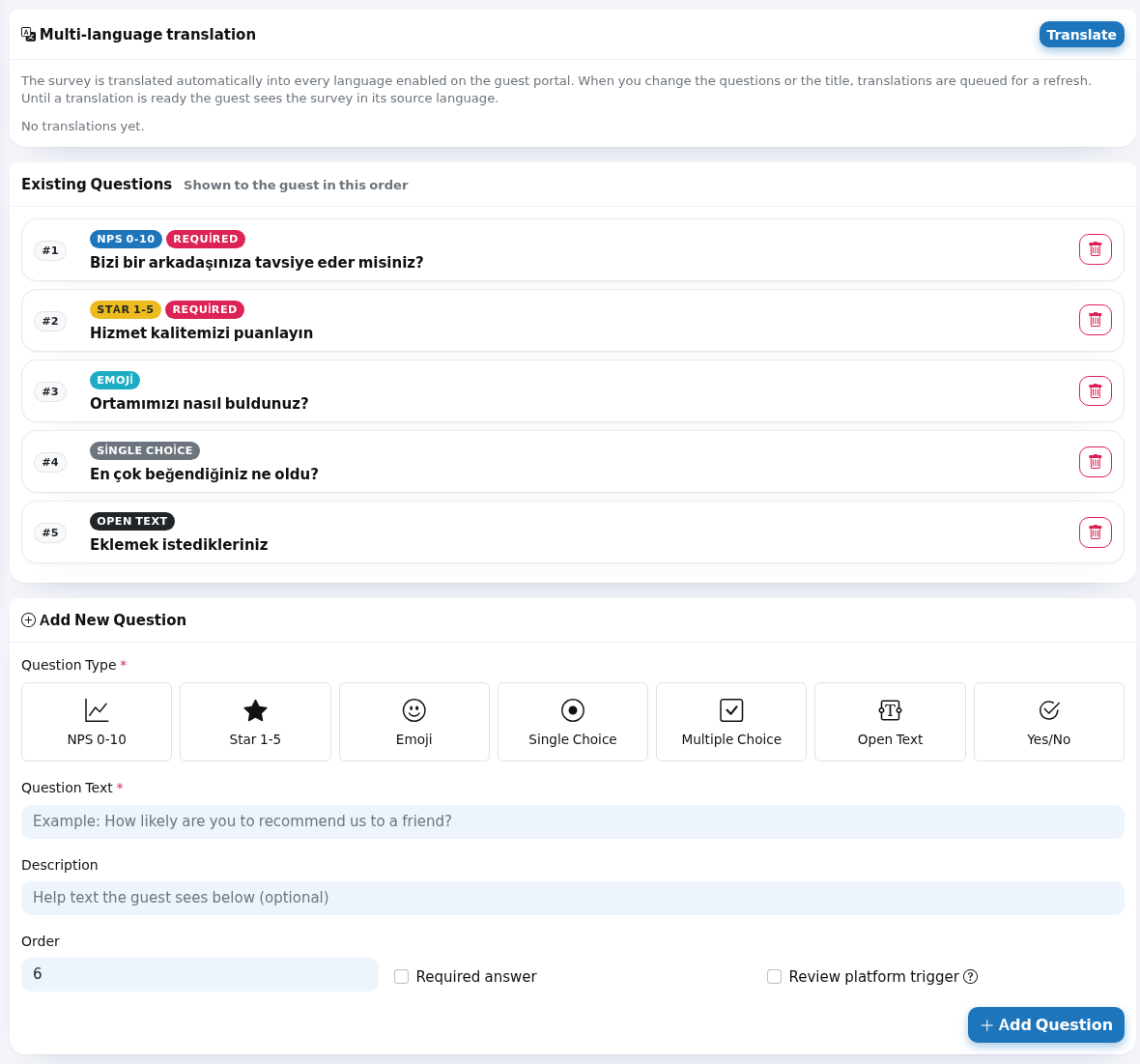Click the gray SINGLE CHOICE tag
The width and height of the screenshot is (1140, 1064).
click(x=145, y=450)
